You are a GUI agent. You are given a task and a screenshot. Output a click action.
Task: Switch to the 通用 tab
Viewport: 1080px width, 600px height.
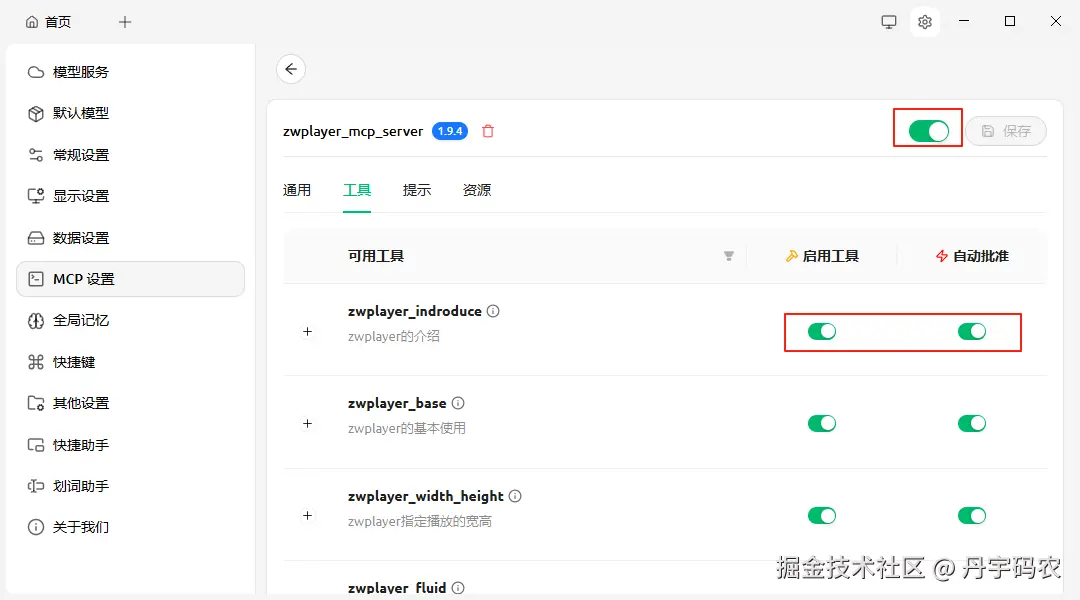click(297, 190)
